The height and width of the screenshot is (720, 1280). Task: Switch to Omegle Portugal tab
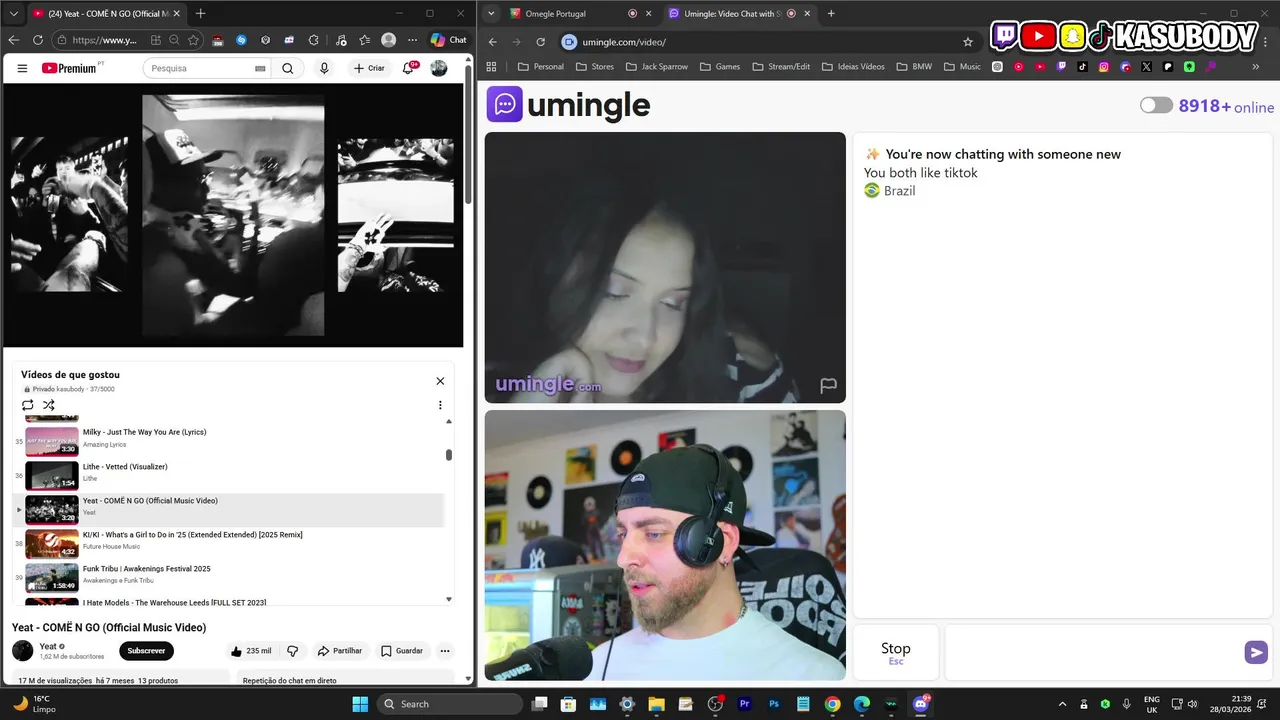pos(580,14)
